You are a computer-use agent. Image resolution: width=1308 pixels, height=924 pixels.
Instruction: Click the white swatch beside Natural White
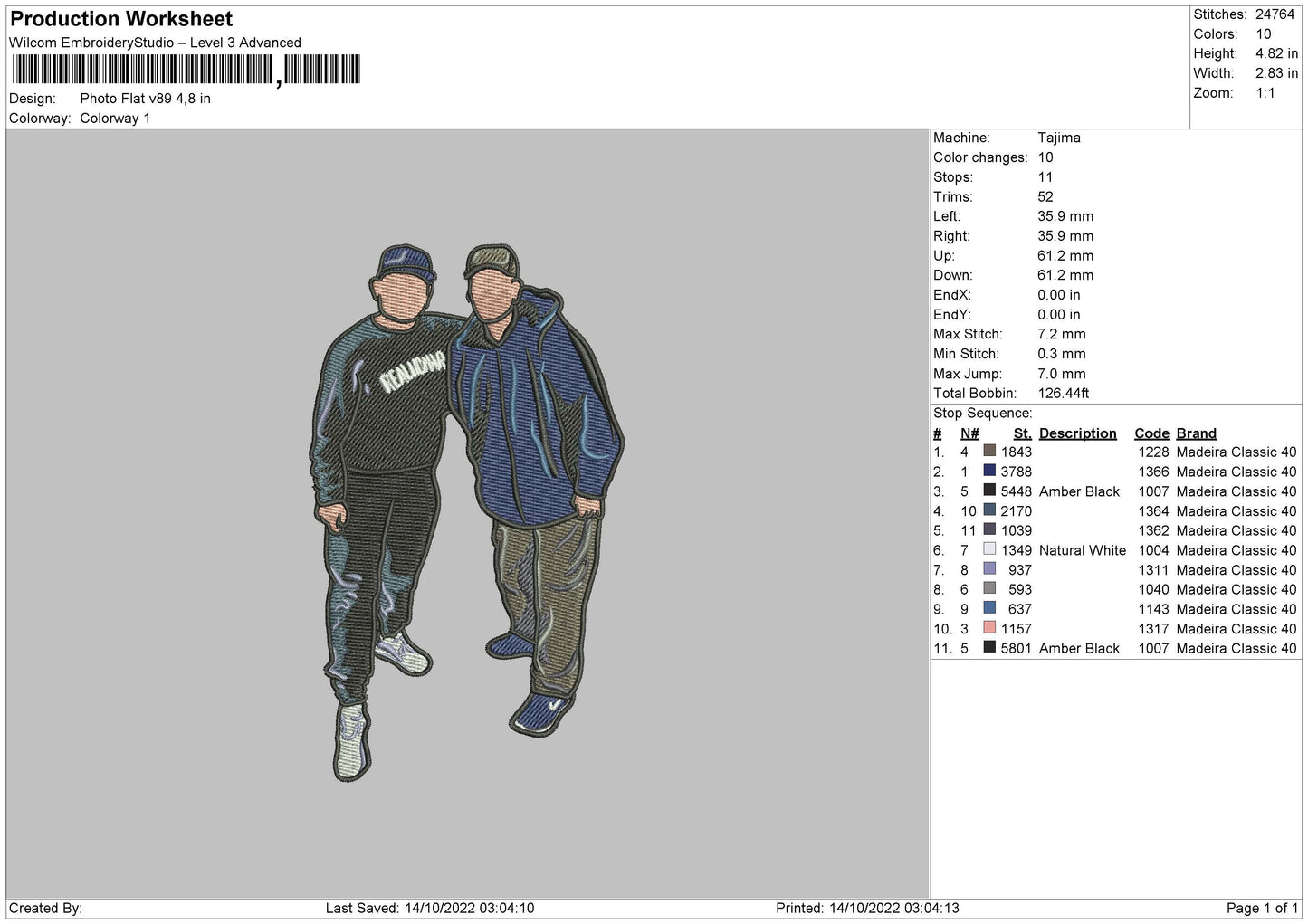click(989, 549)
